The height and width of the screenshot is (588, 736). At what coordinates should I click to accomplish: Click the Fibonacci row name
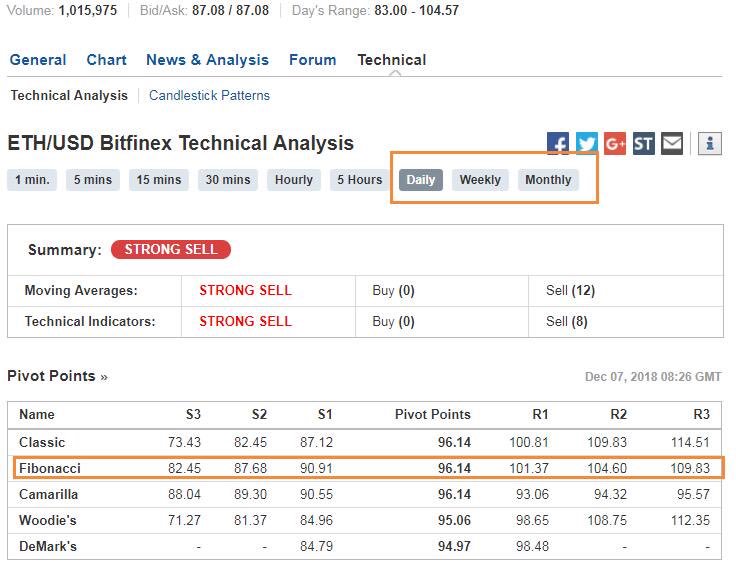50,468
